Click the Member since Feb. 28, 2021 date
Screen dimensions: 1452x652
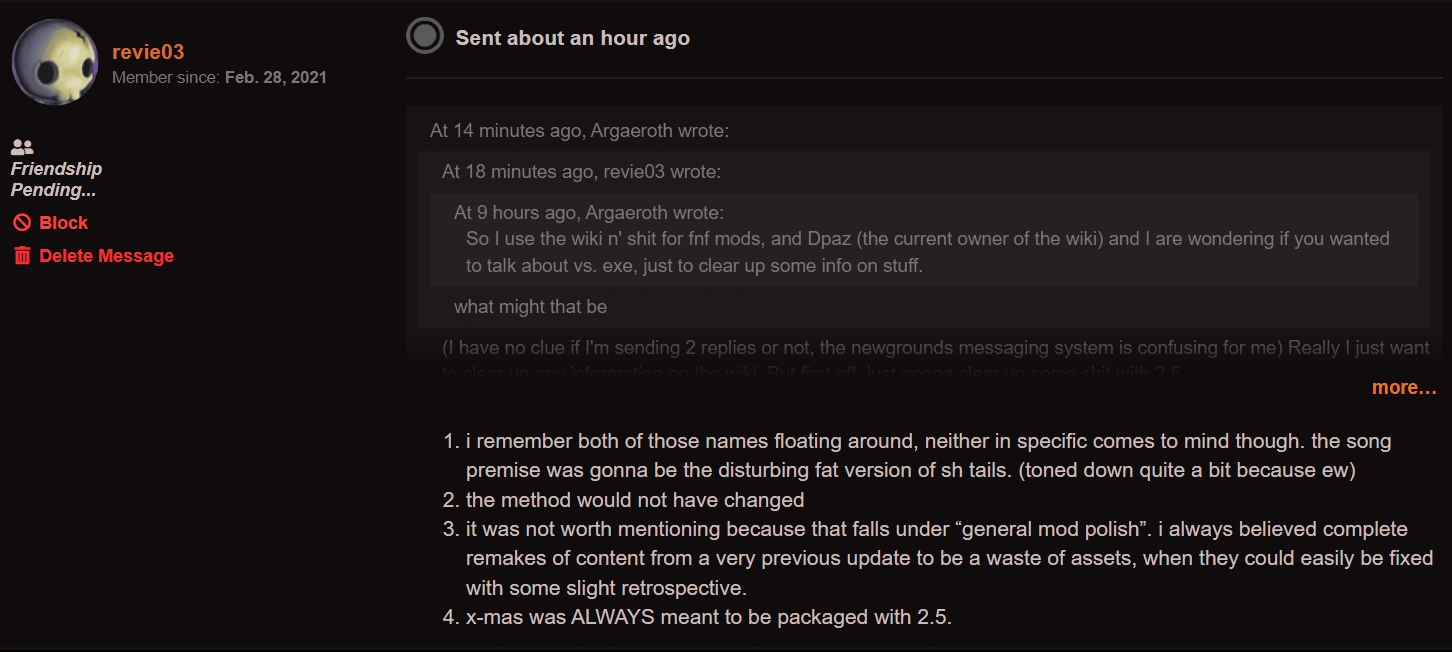(275, 77)
